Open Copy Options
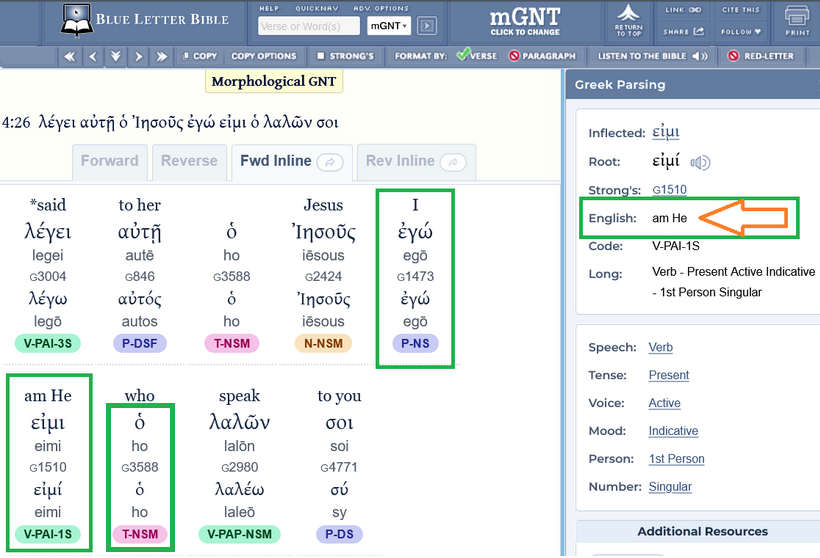 pyautogui.click(x=264, y=56)
